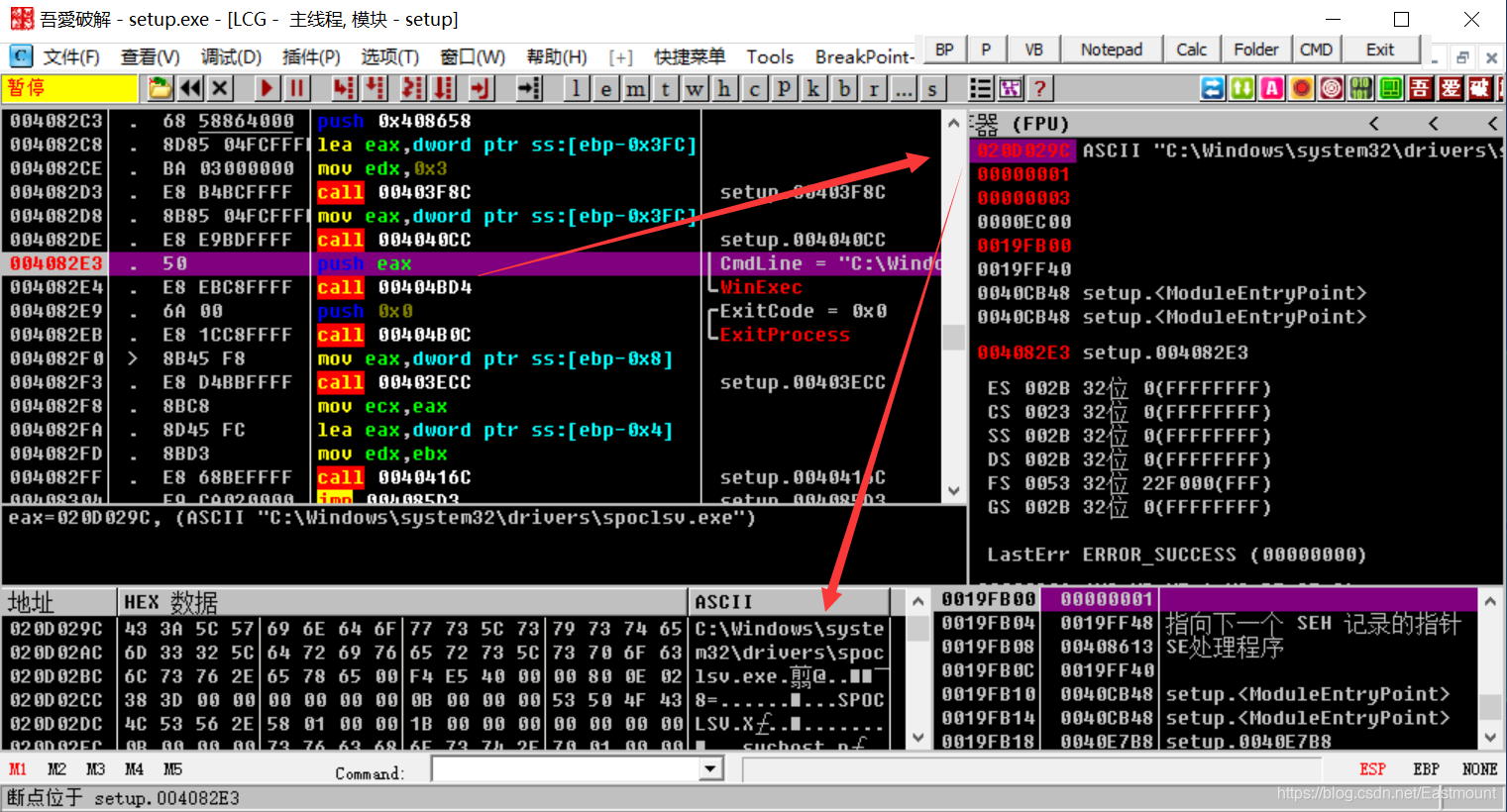Click the red target-circle plugin icon
Image resolution: width=1507 pixels, height=812 pixels.
pyautogui.click(x=1332, y=89)
